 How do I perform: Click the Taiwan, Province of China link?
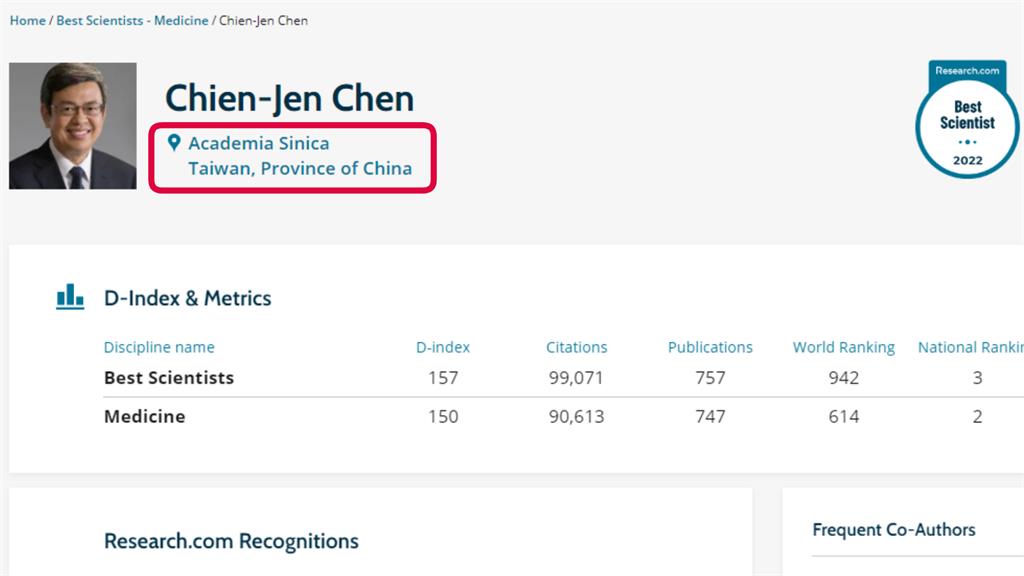coord(300,168)
